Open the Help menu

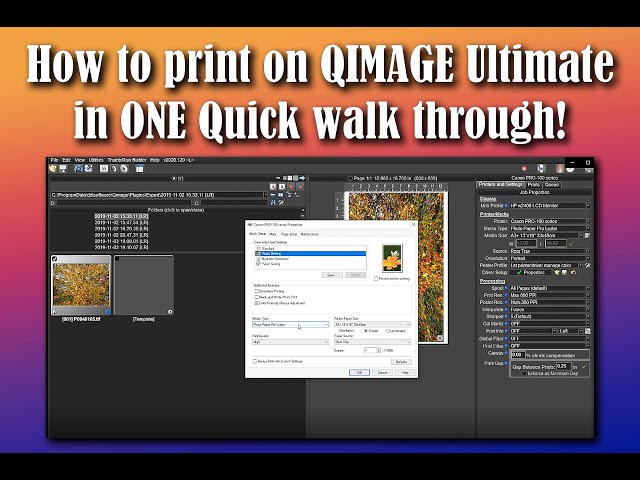[155, 160]
